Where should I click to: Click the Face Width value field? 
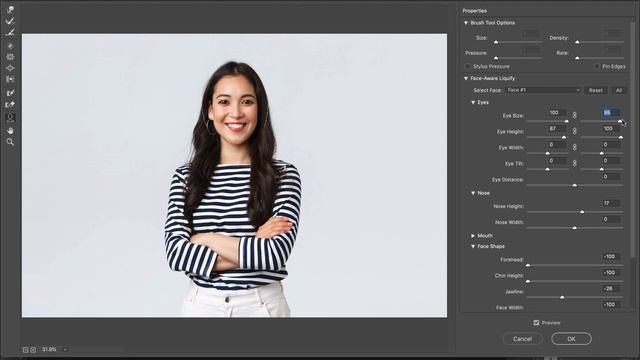point(612,304)
